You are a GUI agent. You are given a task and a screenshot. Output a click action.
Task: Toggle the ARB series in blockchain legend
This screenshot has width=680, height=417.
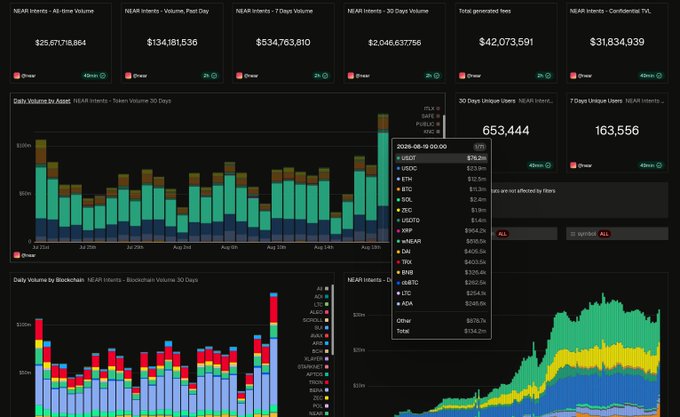tap(320, 343)
